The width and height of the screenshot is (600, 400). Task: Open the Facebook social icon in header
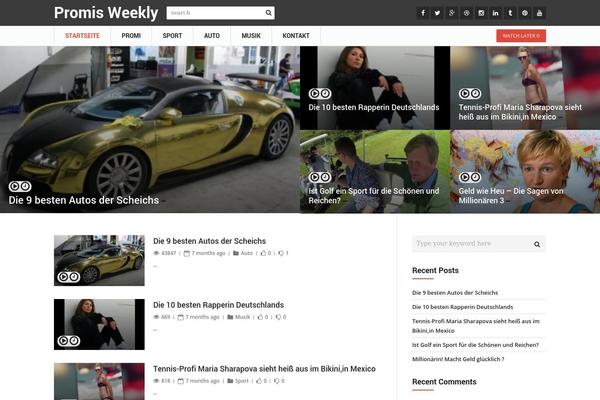(423, 13)
